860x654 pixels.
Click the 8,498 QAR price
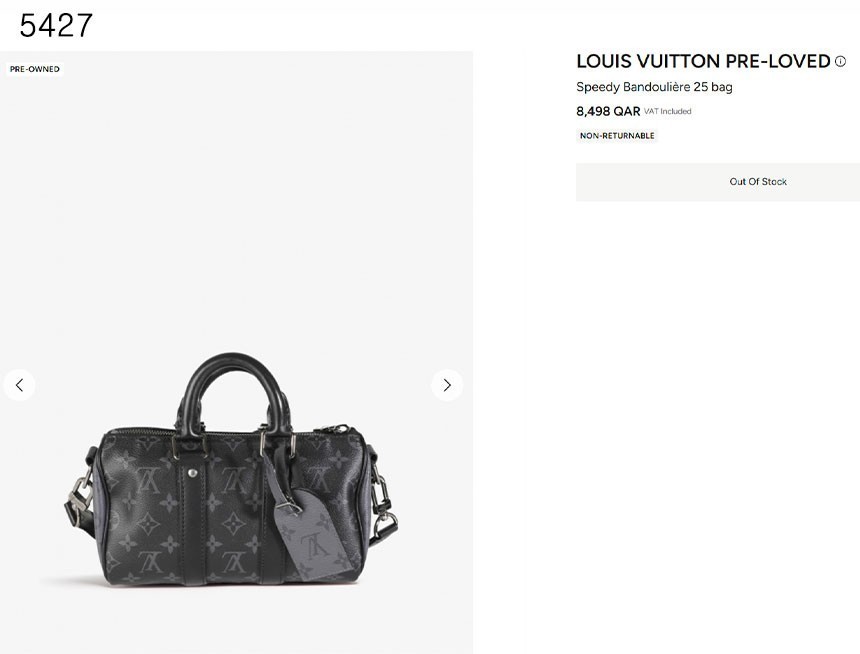tap(608, 111)
